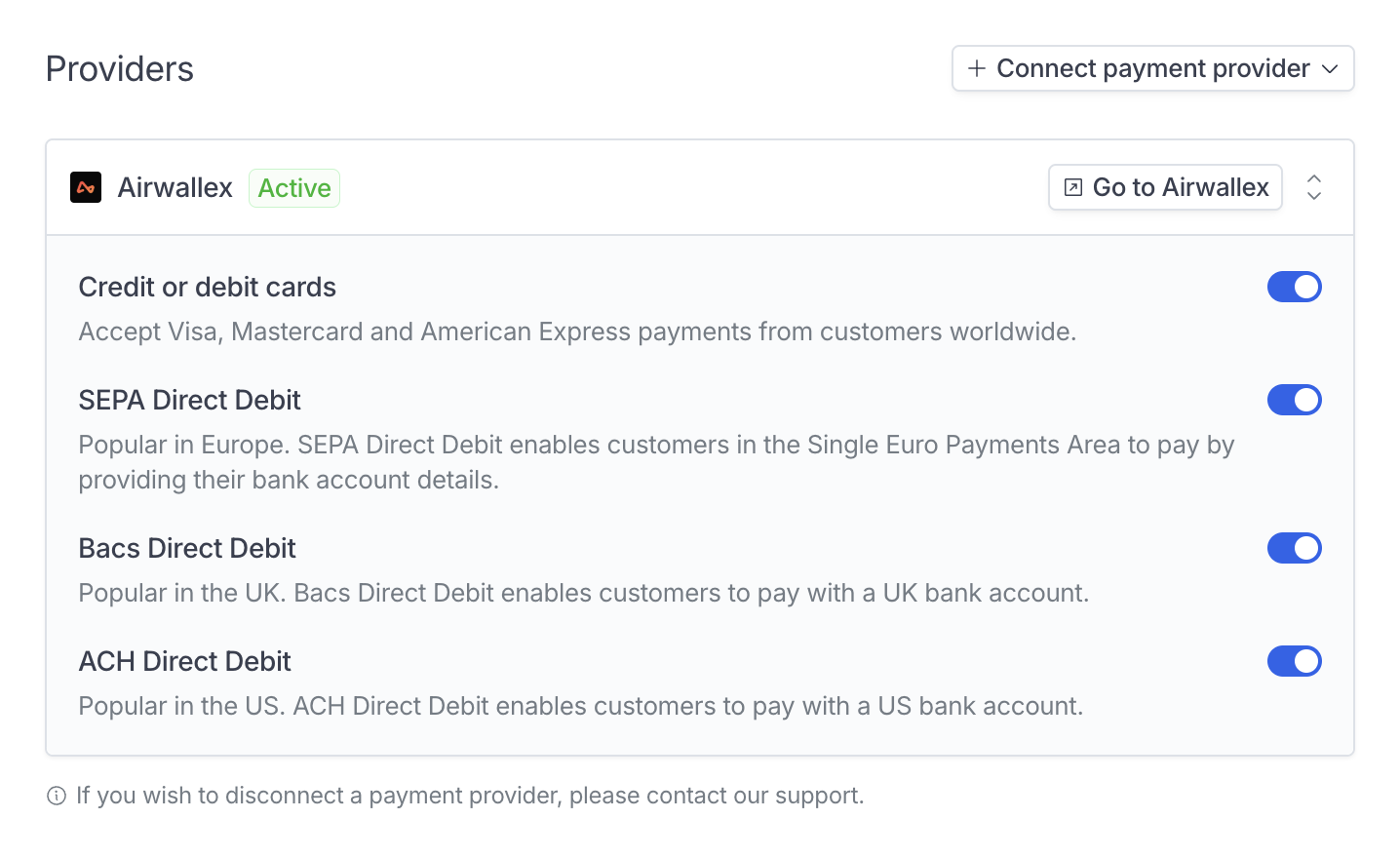Image resolution: width=1400 pixels, height=858 pixels.
Task: Click the external link icon beside Go to Airwallex
Action: pos(1072,187)
